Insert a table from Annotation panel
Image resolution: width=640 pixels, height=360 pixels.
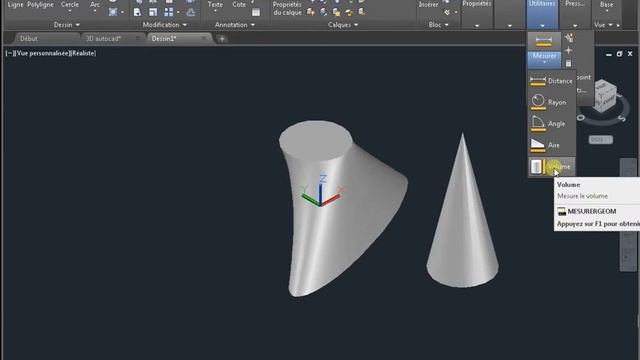(x=256, y=12)
